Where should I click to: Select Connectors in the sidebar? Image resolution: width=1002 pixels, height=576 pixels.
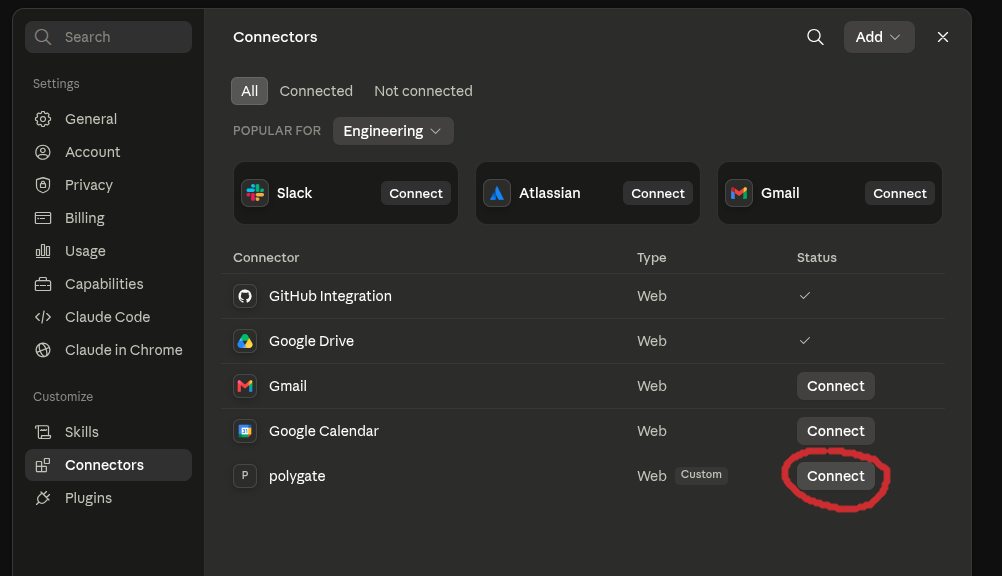coord(108,465)
